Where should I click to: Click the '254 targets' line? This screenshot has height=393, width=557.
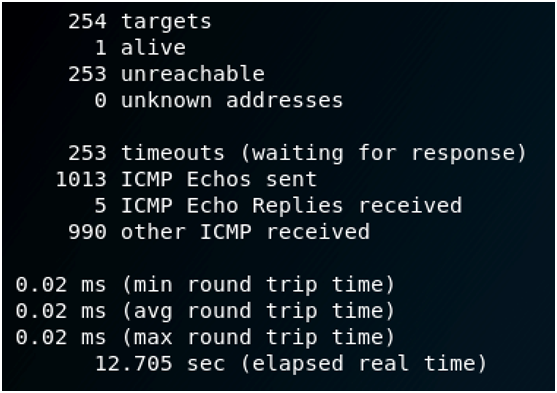click(x=140, y=22)
